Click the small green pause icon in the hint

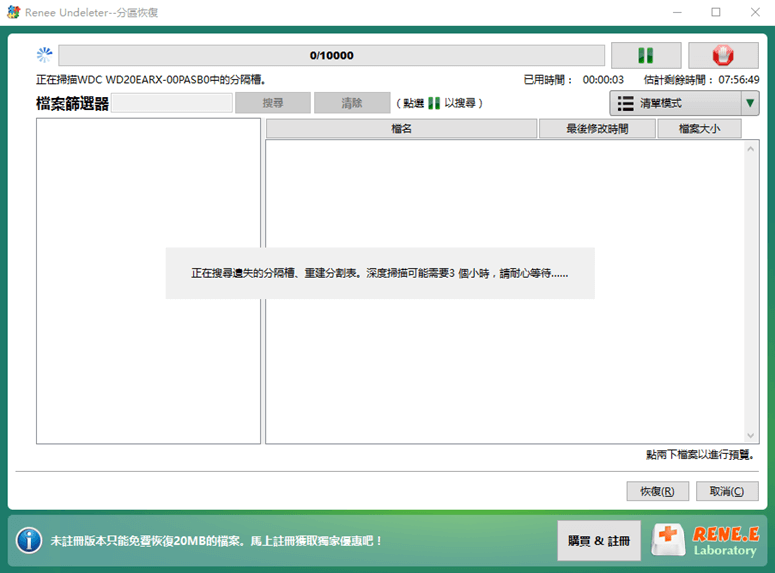(434, 103)
